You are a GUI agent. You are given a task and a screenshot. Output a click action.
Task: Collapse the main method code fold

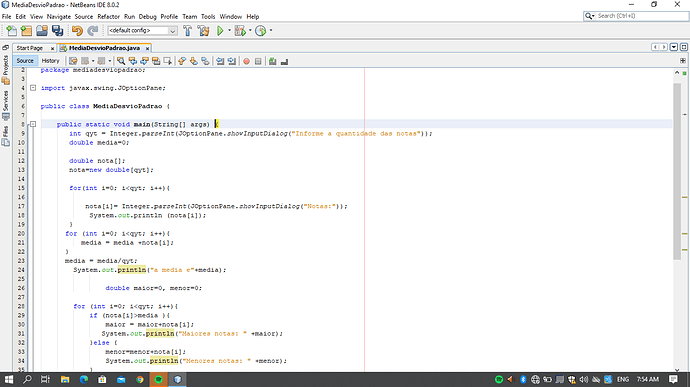33,124
